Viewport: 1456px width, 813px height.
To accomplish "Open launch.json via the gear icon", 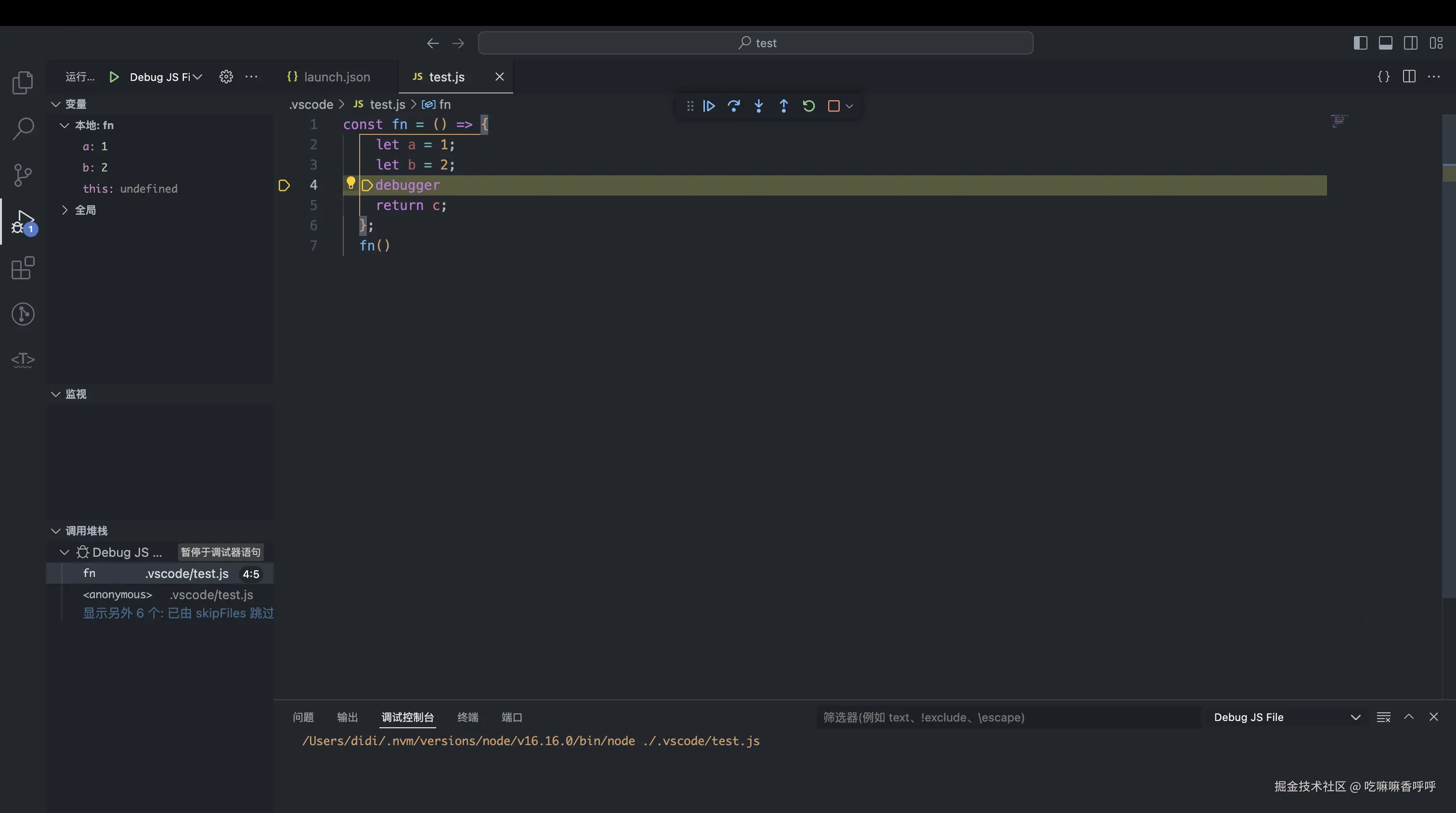I will tap(226, 77).
